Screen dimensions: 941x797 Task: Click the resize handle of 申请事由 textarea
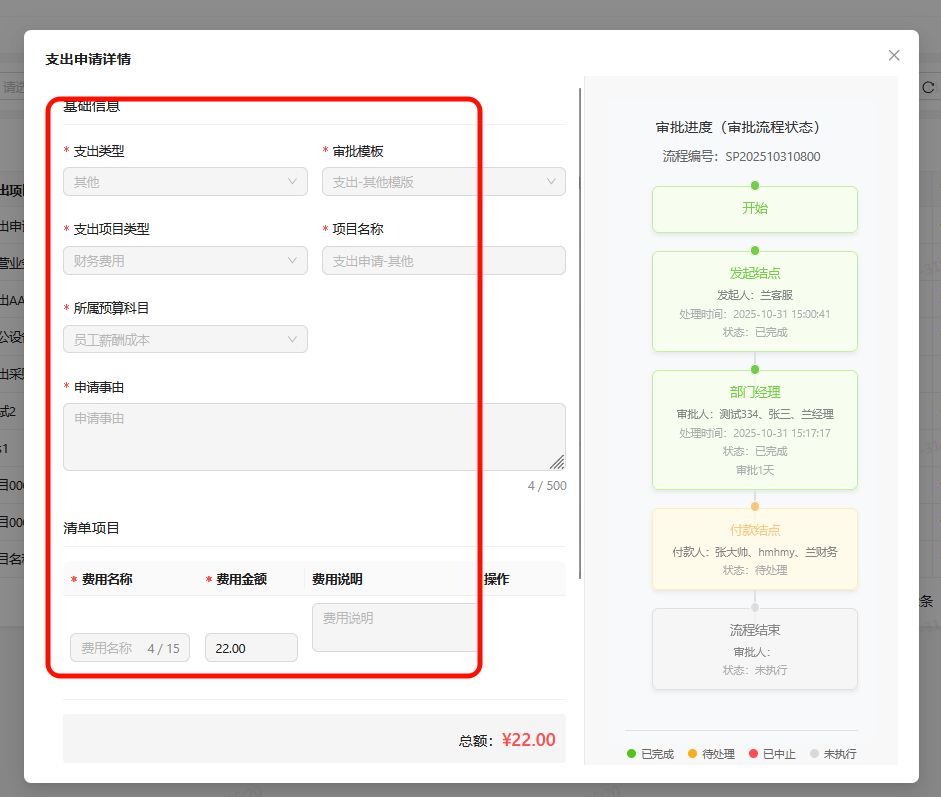(x=557, y=462)
